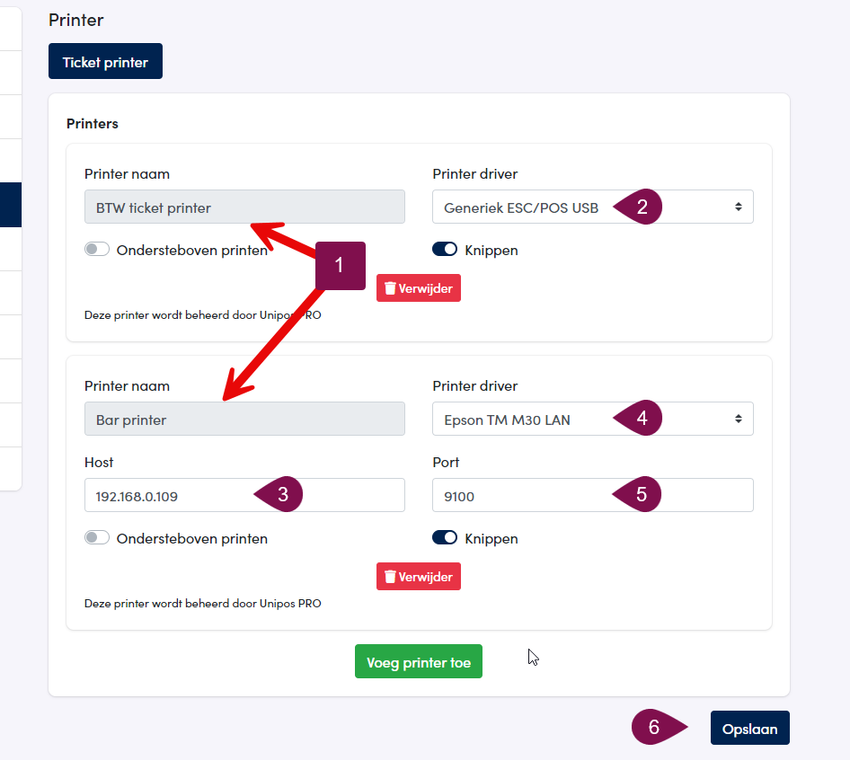This screenshot has height=760, width=850.
Task: Open the Epson TM M30 LAN driver dropdown
Action: coord(593,418)
